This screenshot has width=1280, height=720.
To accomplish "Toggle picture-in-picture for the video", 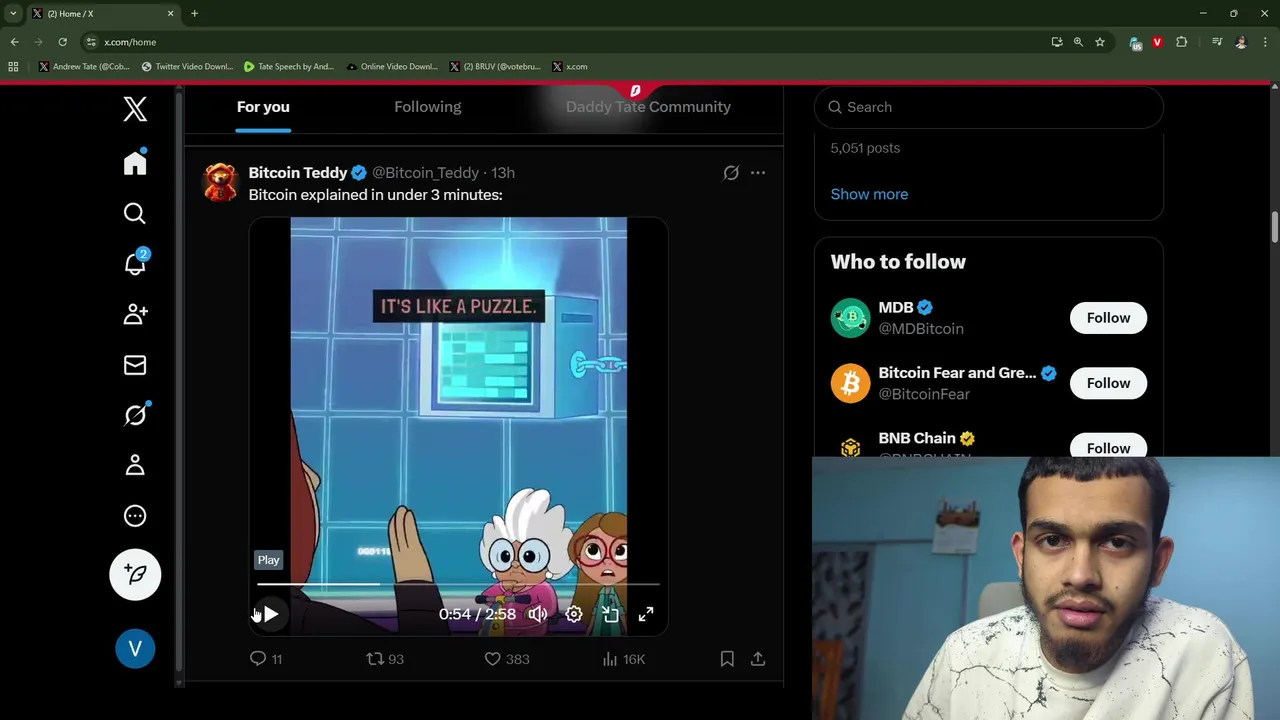I will pyautogui.click(x=610, y=614).
